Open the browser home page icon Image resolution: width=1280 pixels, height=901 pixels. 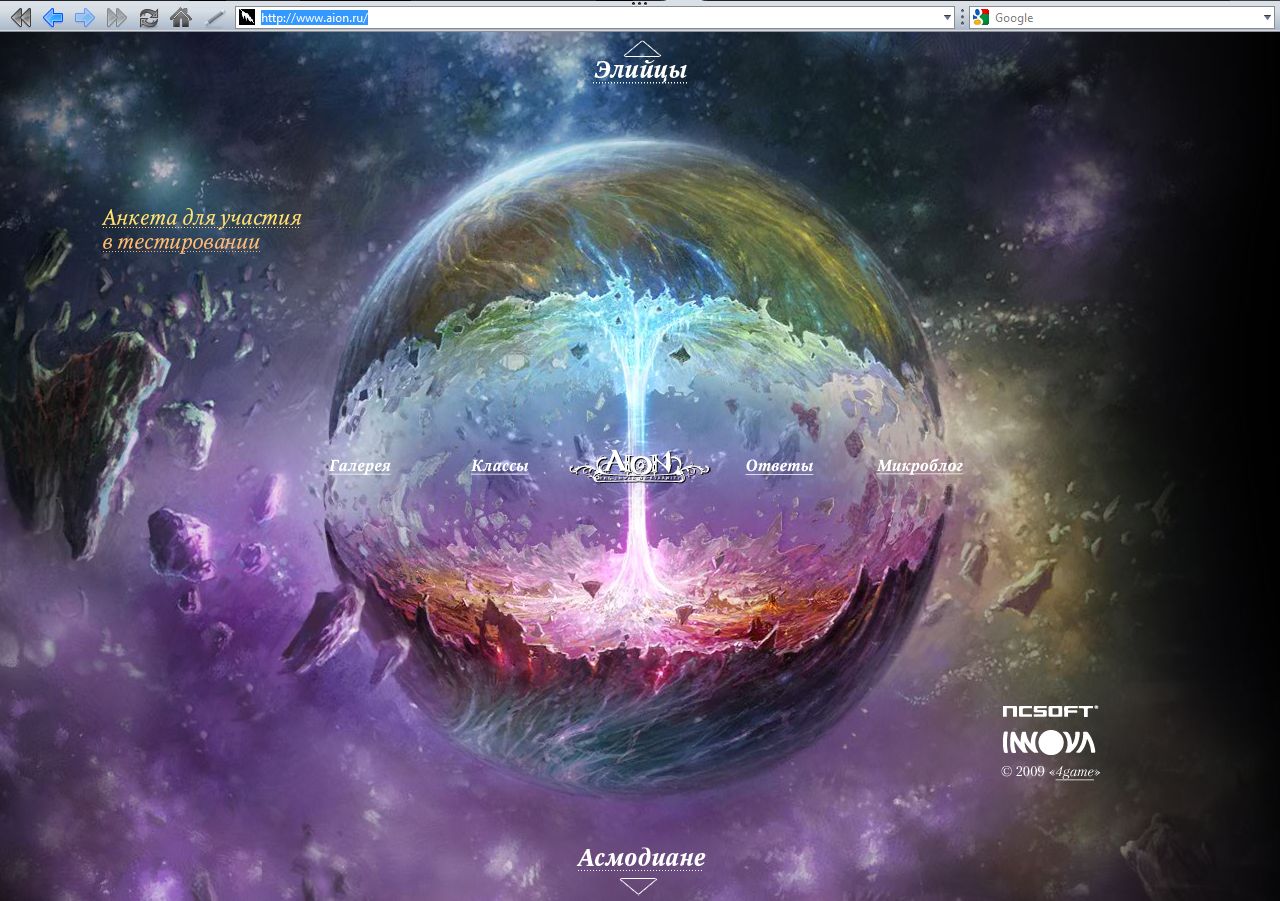pos(180,17)
